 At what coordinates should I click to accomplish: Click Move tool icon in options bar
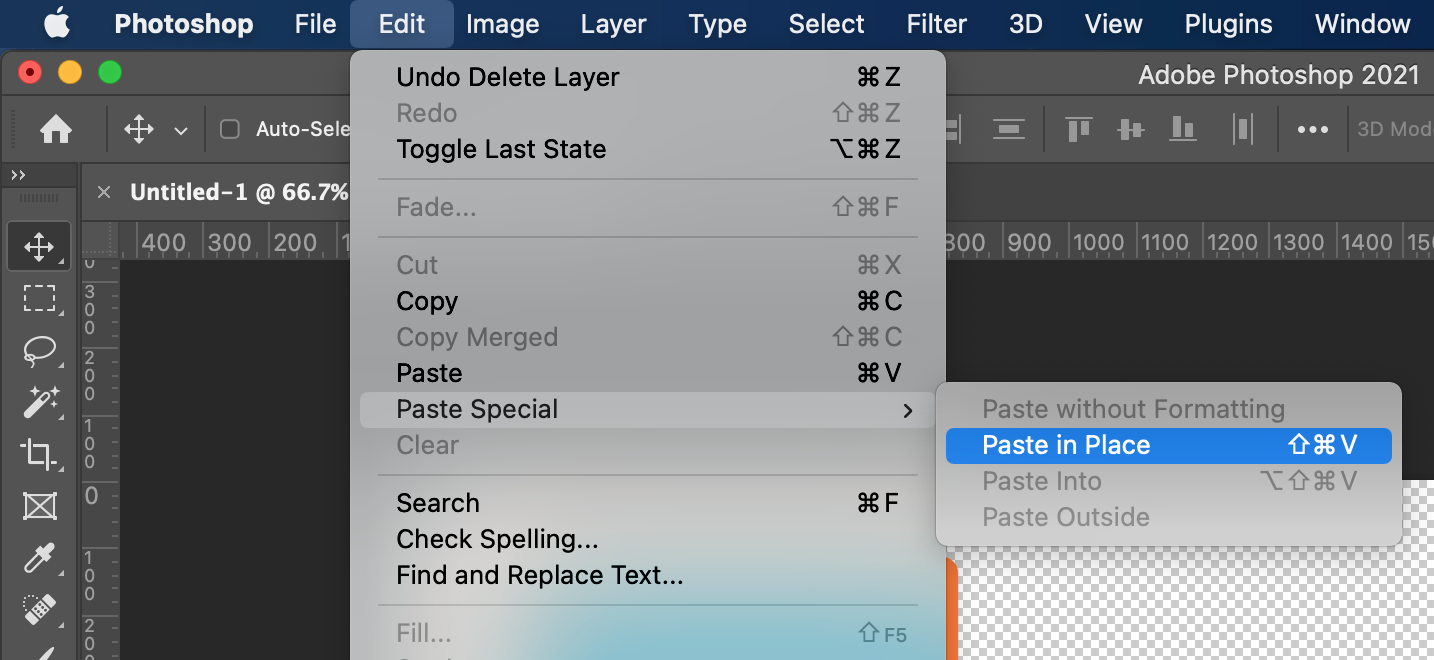138,129
